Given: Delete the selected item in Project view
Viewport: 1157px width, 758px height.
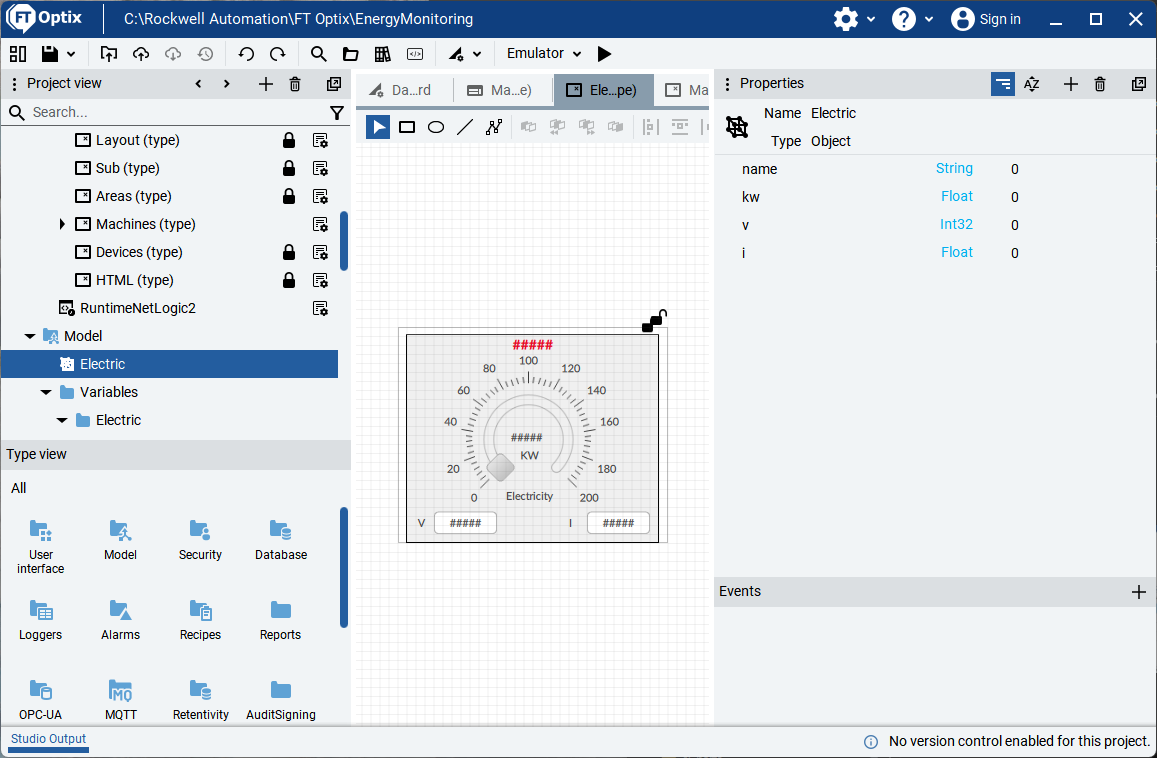Looking at the screenshot, I should (295, 84).
